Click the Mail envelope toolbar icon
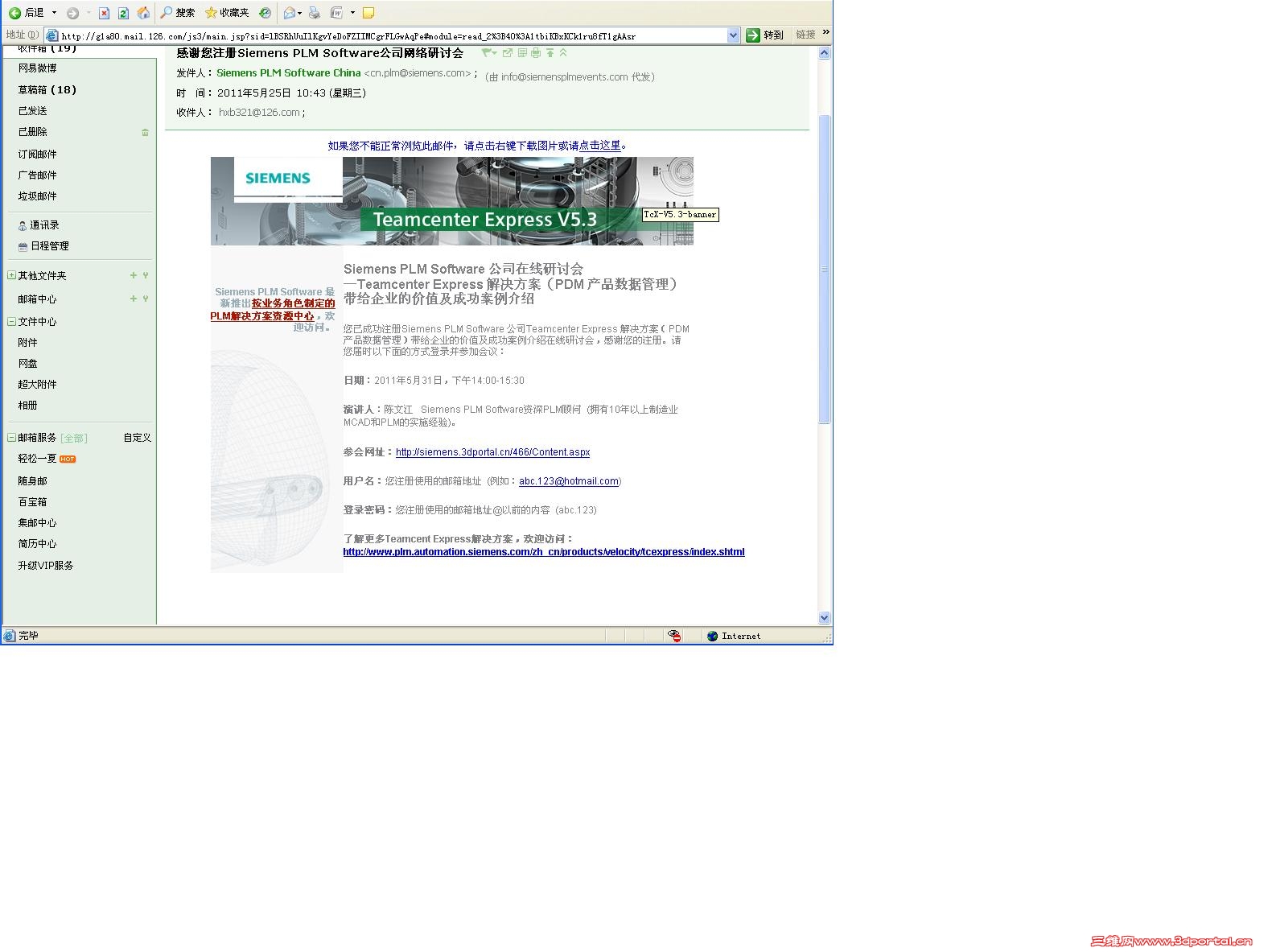The height and width of the screenshot is (952, 1268). click(x=290, y=13)
